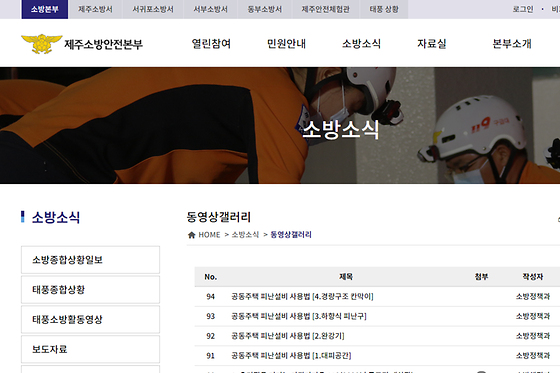This screenshot has height=373, width=560.
Task: Click the 제주소방안전본부 eagle logo
Action: tap(41, 44)
